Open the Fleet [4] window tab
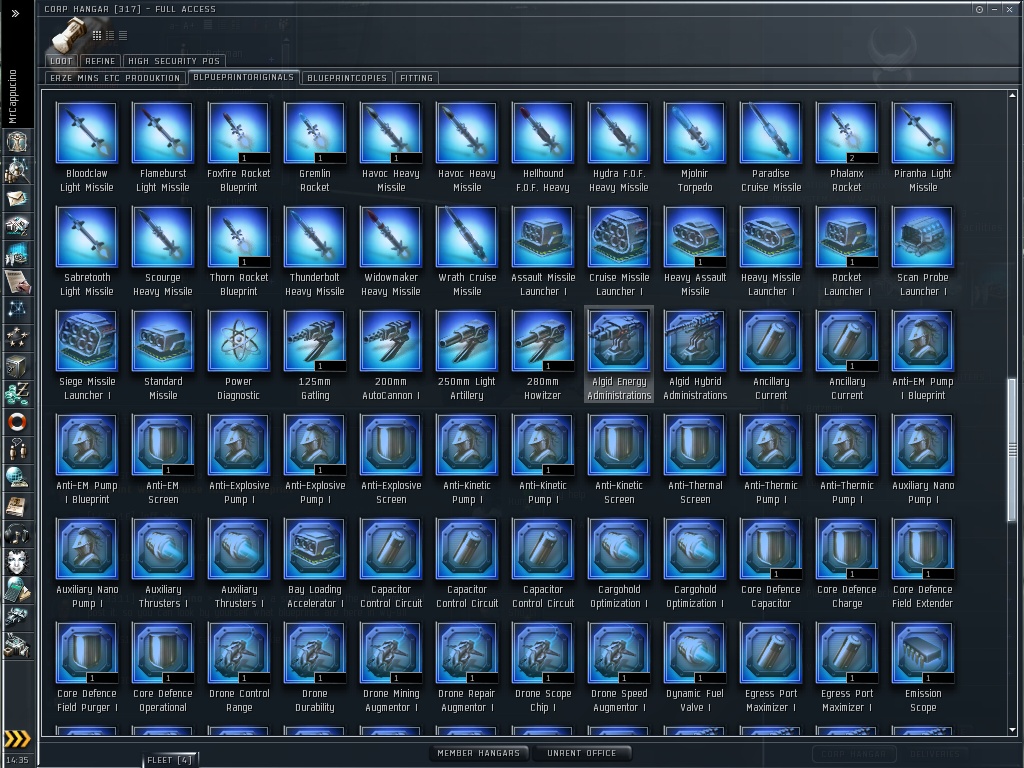This screenshot has width=1024, height=768. tap(169, 760)
